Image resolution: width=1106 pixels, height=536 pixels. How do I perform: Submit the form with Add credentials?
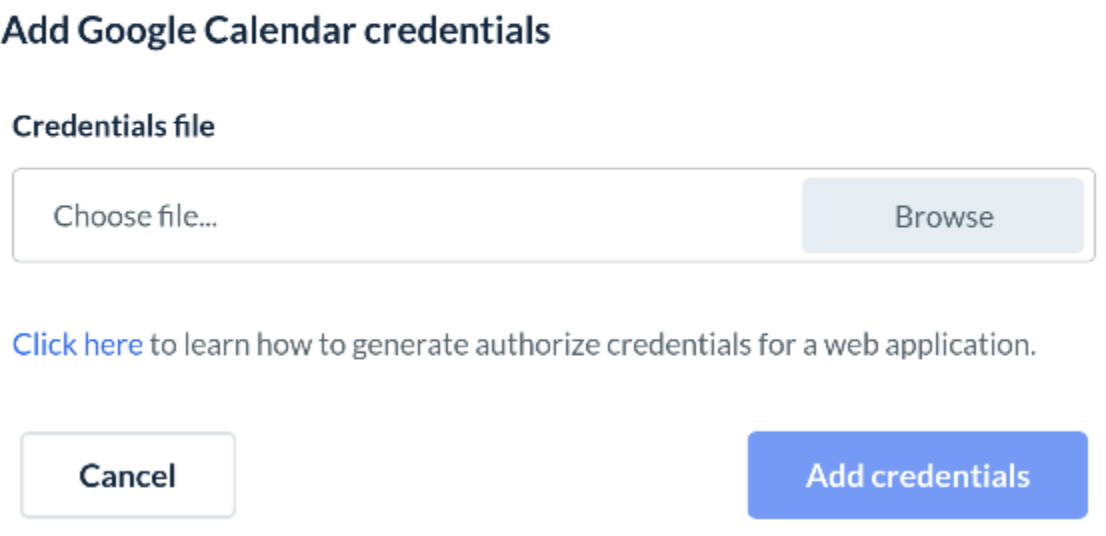pos(917,475)
